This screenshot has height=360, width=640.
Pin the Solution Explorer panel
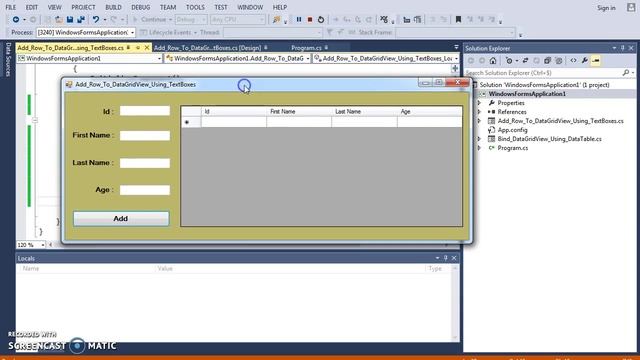(x=622, y=48)
